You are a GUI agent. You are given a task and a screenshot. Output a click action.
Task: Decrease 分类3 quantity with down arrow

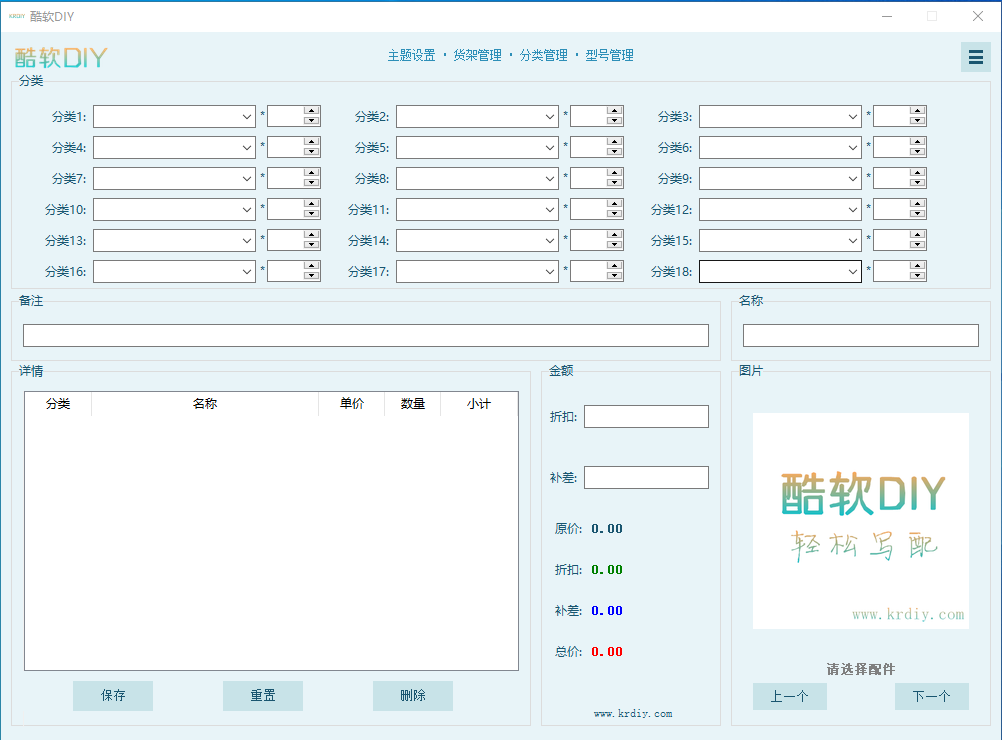917,121
